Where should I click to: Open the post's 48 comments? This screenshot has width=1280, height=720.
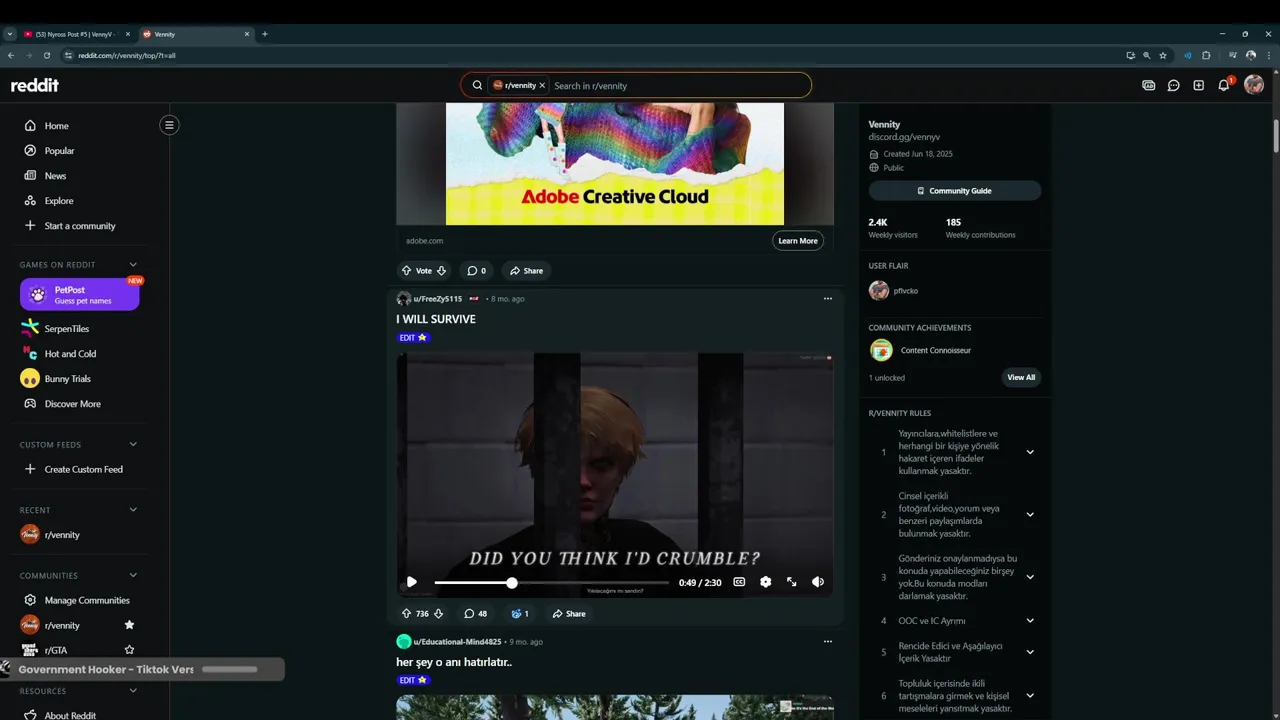click(x=476, y=613)
